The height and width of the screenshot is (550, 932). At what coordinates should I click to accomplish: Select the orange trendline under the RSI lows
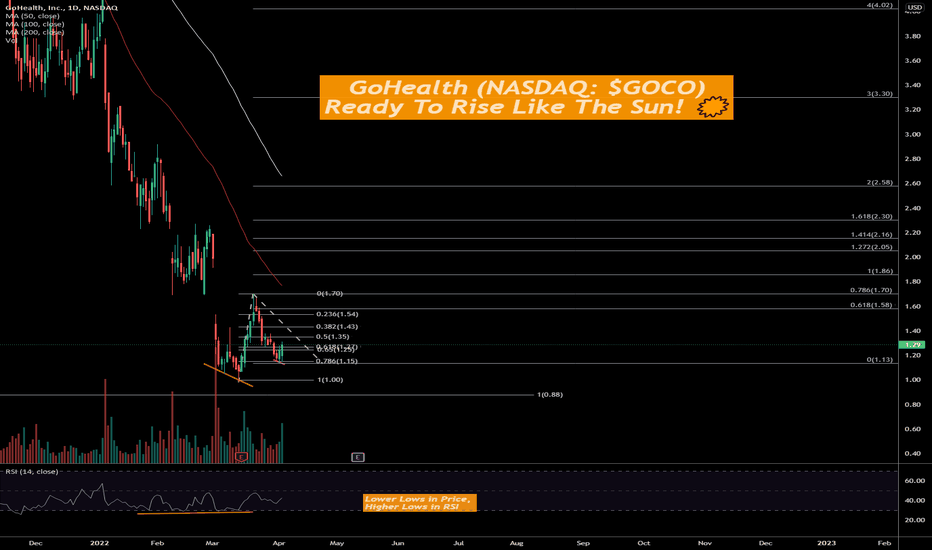point(195,513)
